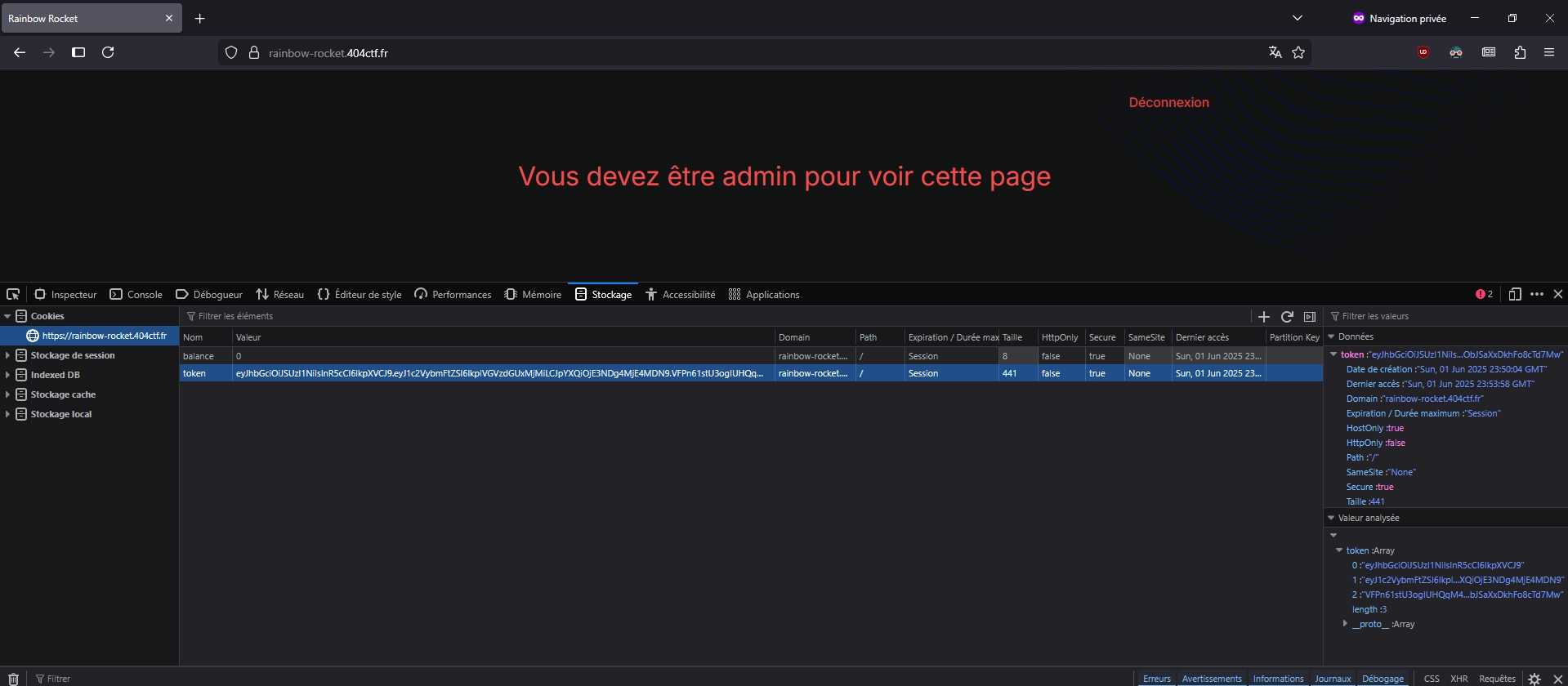Switch to the Inspecteur tab
This screenshot has width=1568, height=686.
(65, 294)
